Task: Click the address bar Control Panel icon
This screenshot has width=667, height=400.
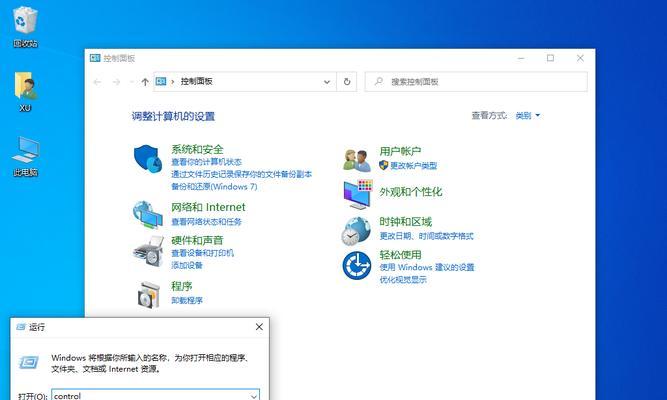Action: coord(161,81)
